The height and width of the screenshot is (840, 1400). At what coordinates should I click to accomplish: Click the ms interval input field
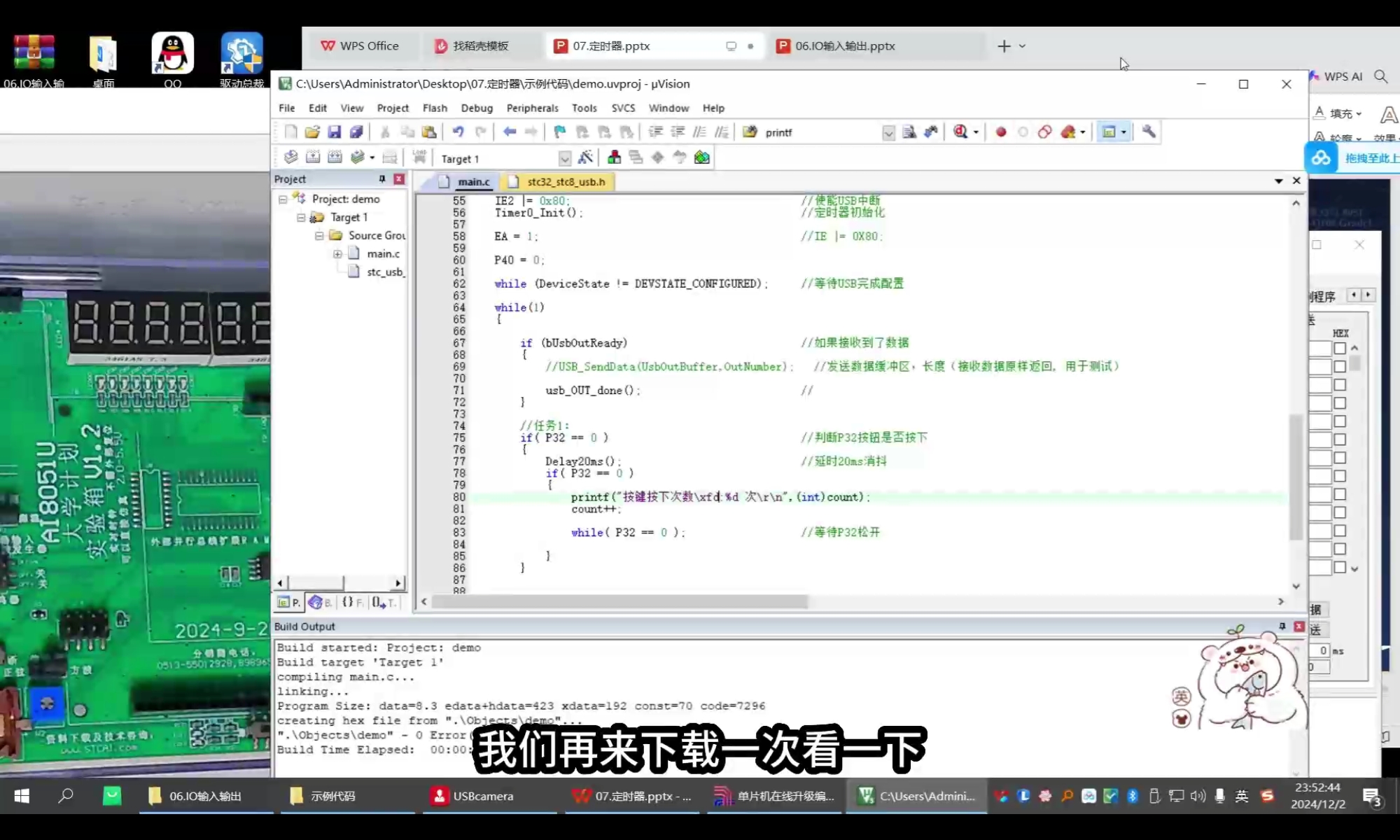coord(1319,650)
